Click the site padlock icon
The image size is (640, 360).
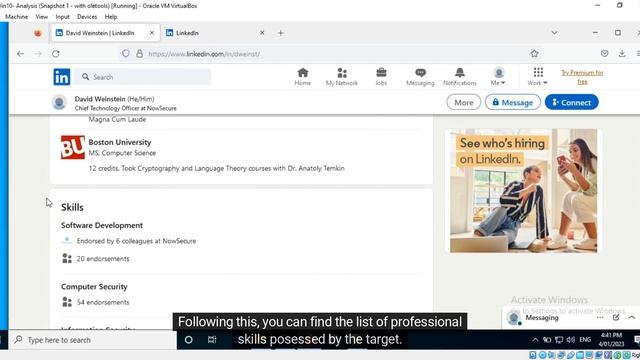[x=140, y=53]
